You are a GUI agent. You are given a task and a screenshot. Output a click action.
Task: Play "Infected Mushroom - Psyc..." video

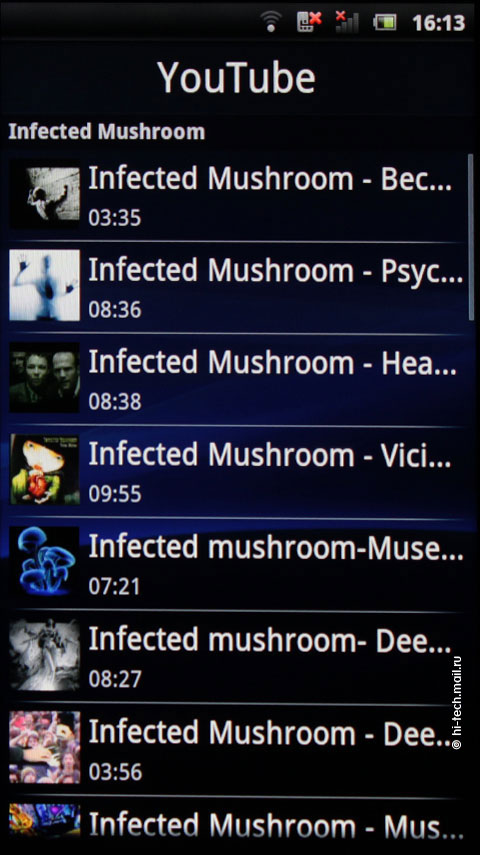pyautogui.click(x=238, y=287)
